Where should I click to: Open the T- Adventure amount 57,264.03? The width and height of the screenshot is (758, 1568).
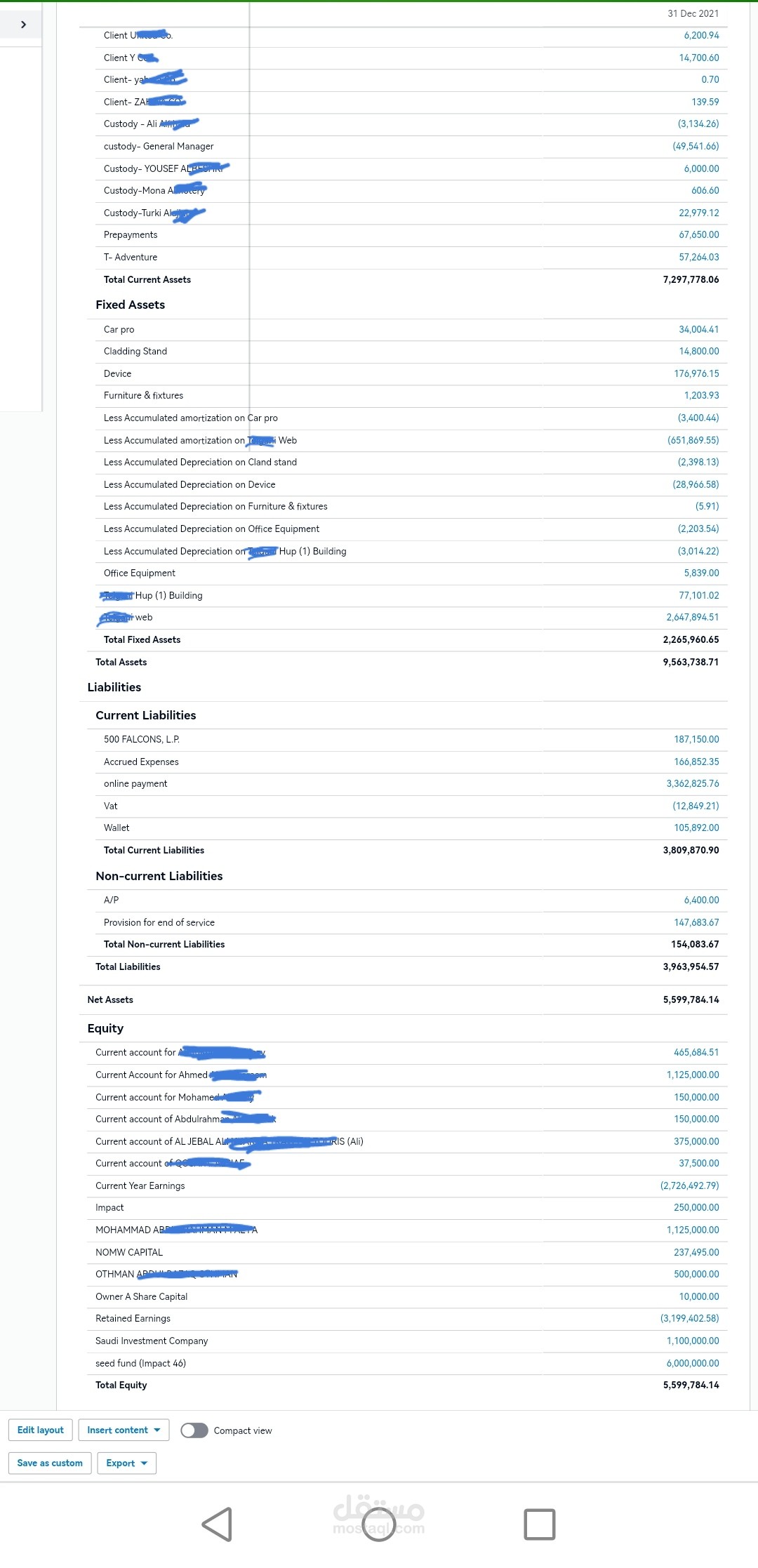[698, 258]
